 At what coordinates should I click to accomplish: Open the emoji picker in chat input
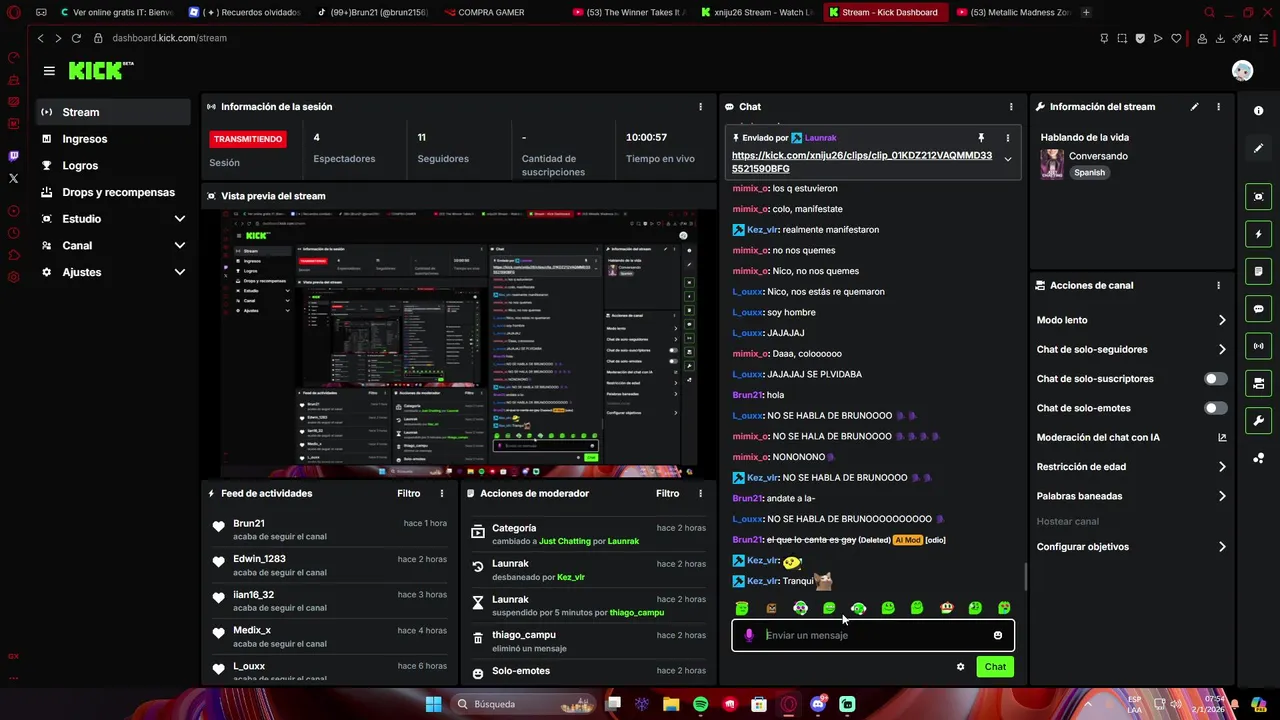(998, 635)
